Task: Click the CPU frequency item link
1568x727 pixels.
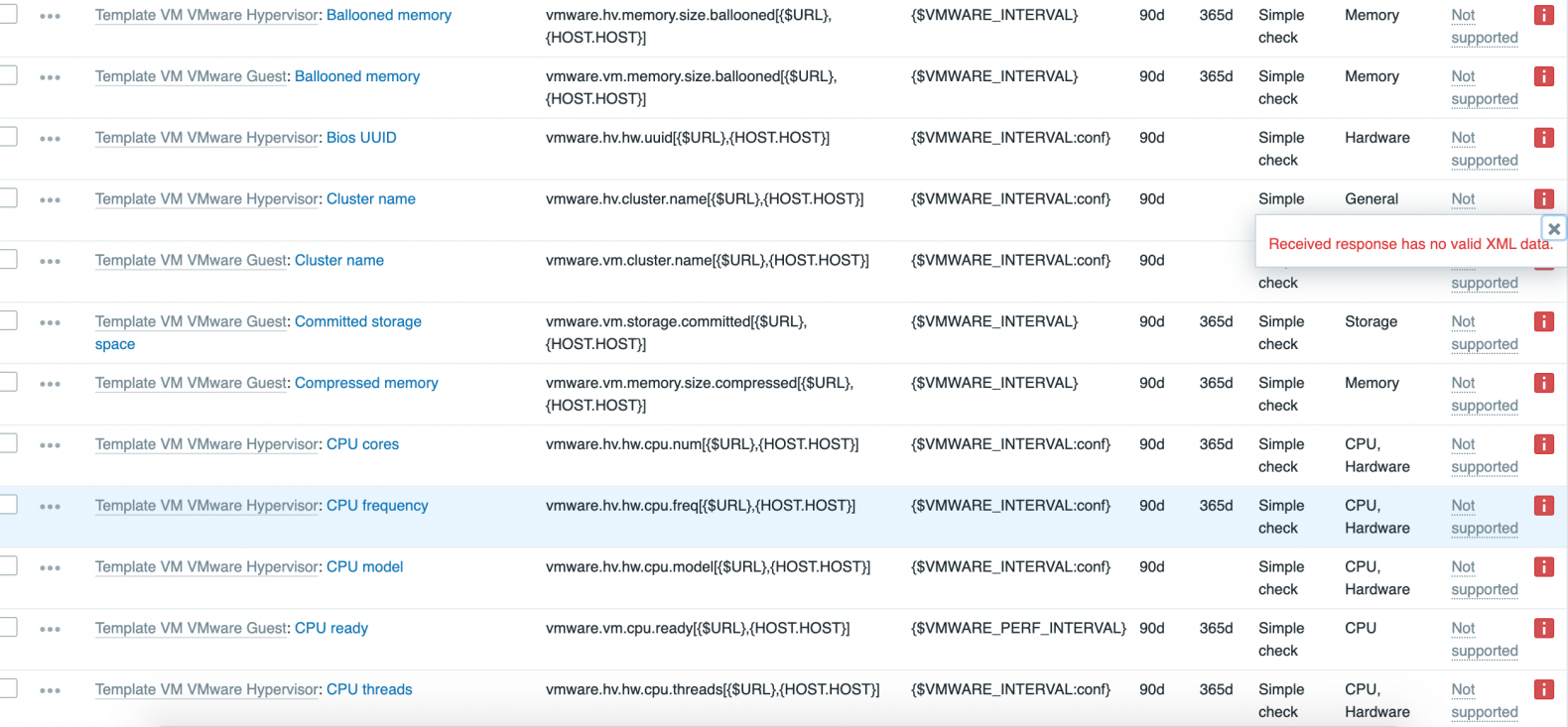Action: coord(377,506)
